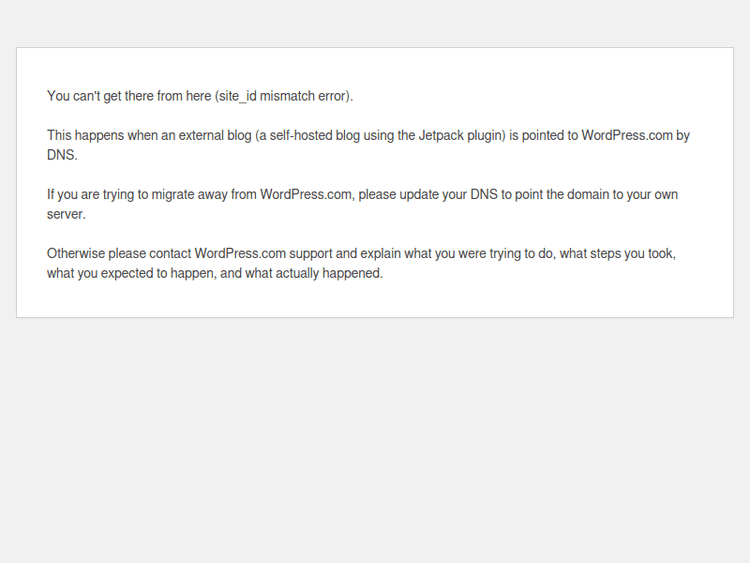Click the words "Otherwise please contact"
750x563 pixels.
click(x=119, y=253)
